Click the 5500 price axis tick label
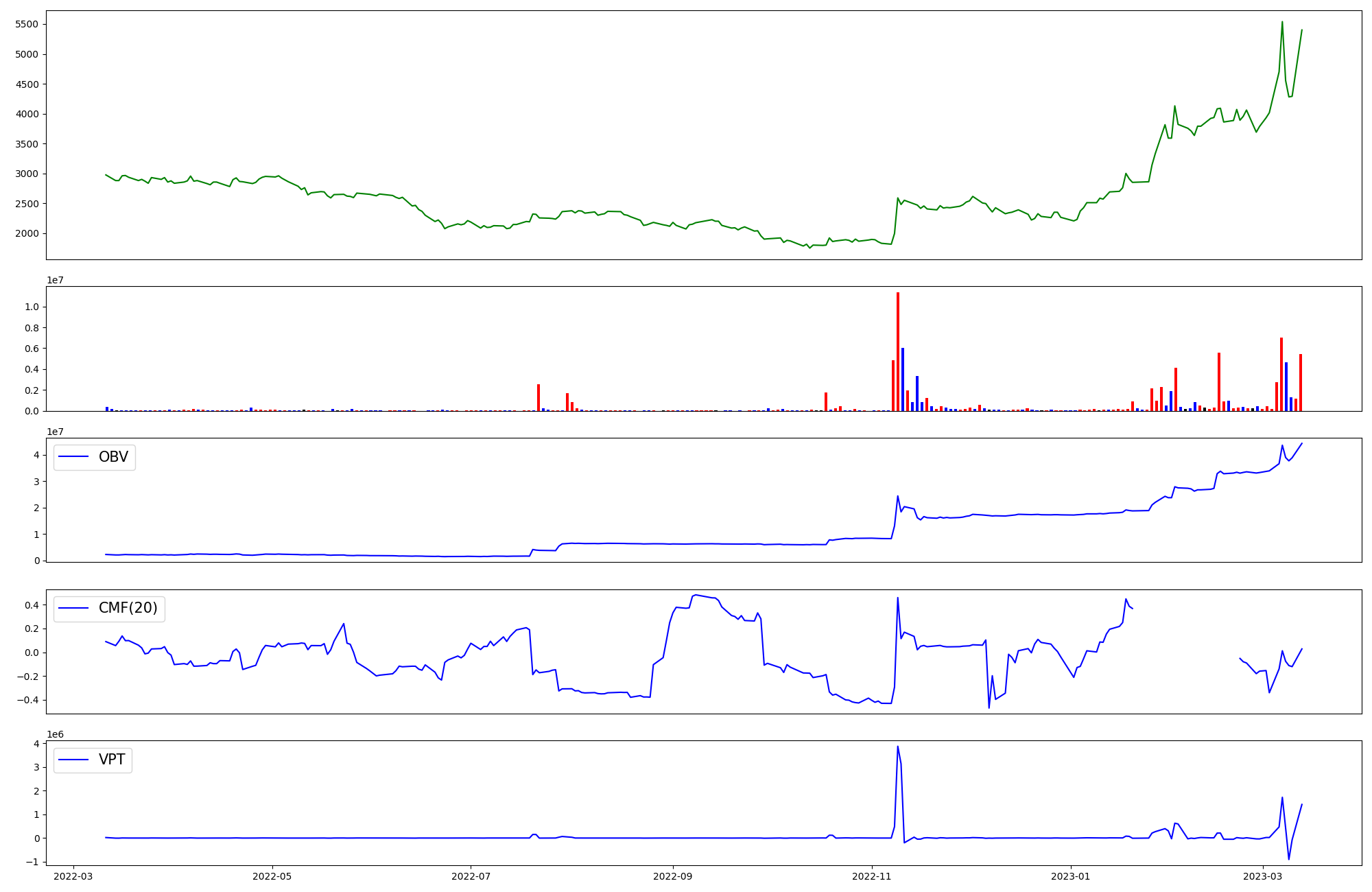 pos(27,25)
